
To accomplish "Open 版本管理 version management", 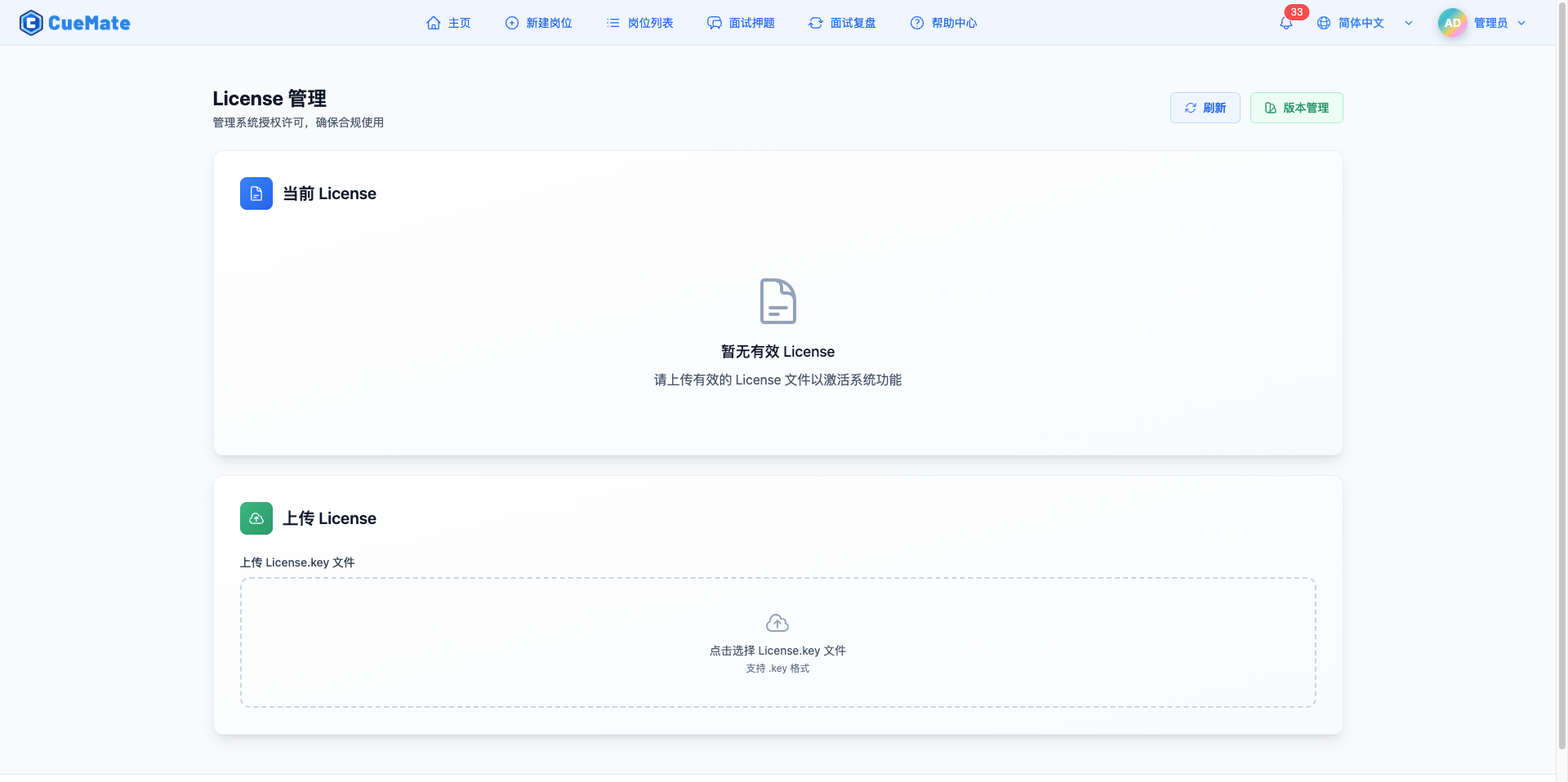I will click(x=1296, y=108).
